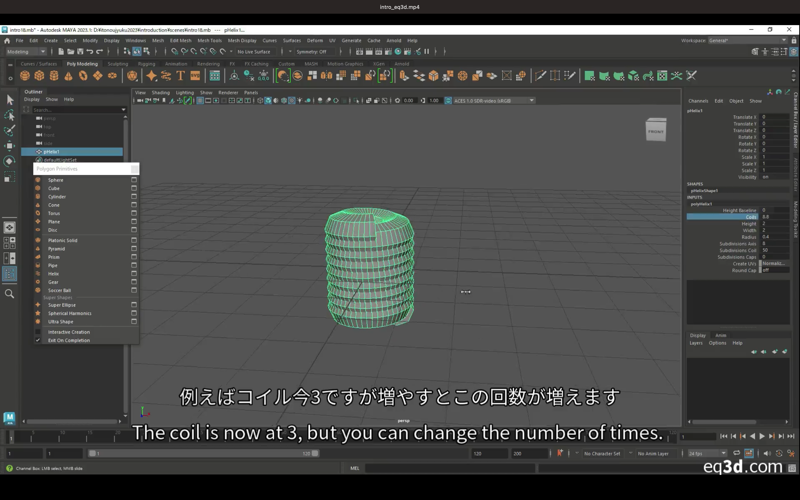Select the Scale tool in toolbox
This screenshot has height=500, width=800.
(x=10, y=177)
